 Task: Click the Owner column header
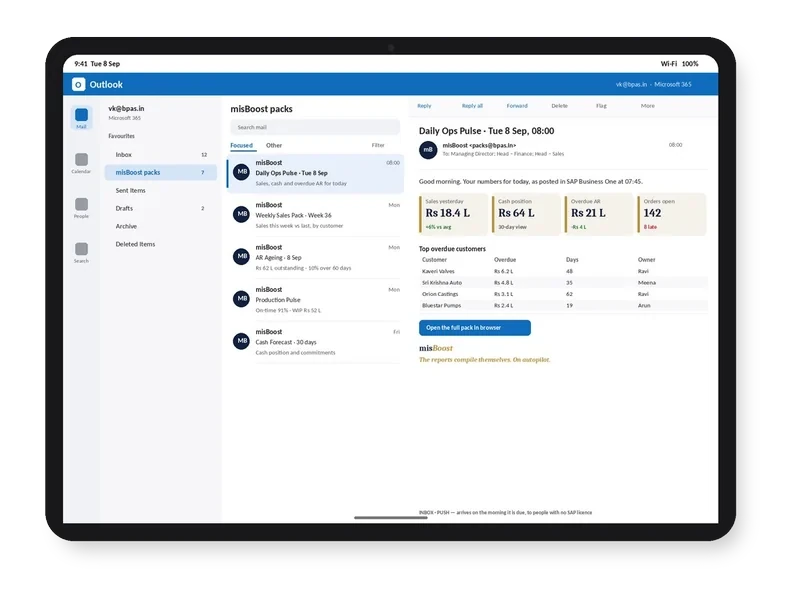point(646,260)
